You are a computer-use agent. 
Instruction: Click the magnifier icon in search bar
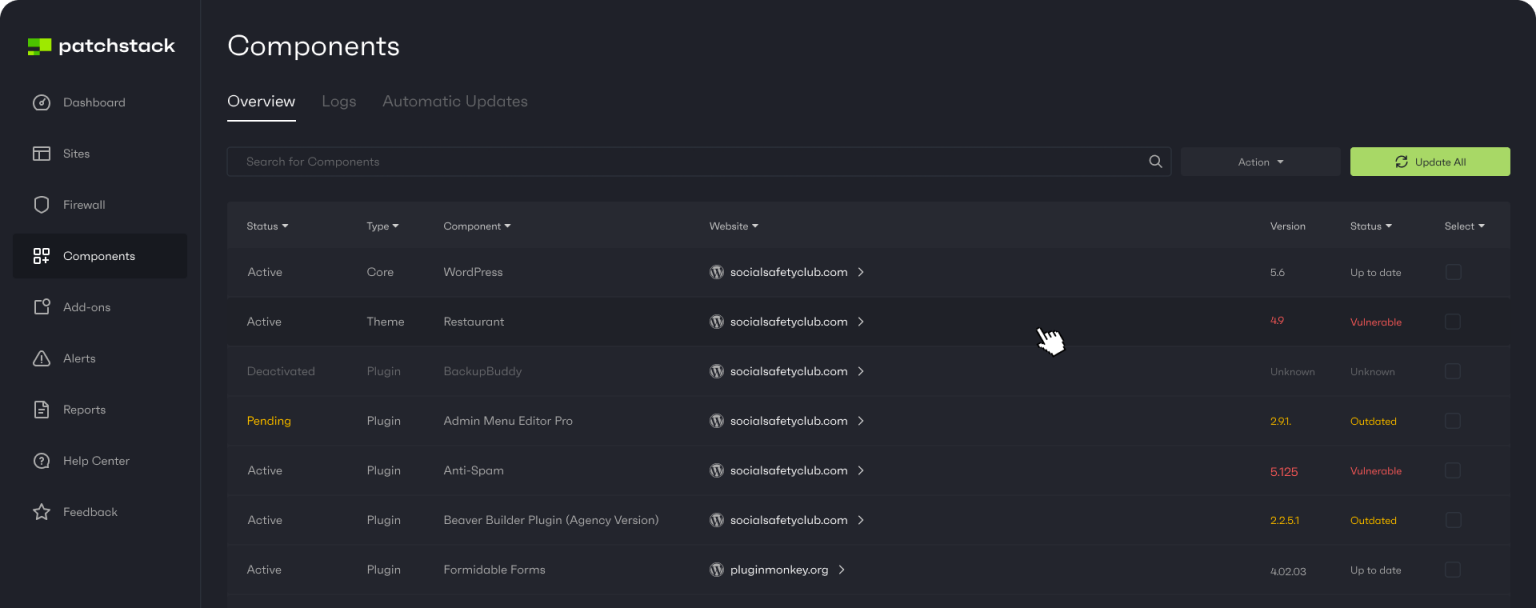[x=1155, y=162]
